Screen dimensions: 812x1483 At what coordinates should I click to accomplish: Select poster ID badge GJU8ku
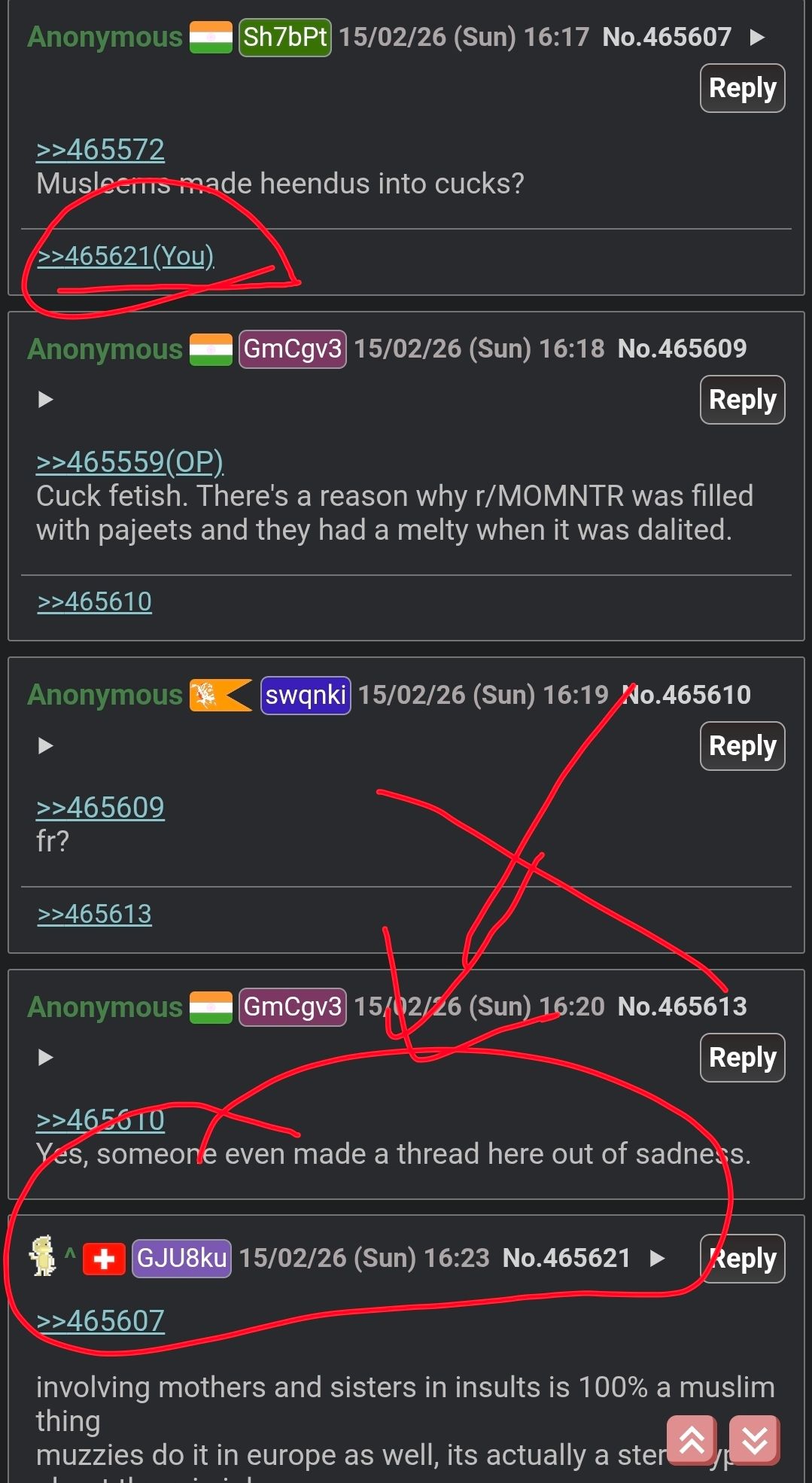[181, 1258]
